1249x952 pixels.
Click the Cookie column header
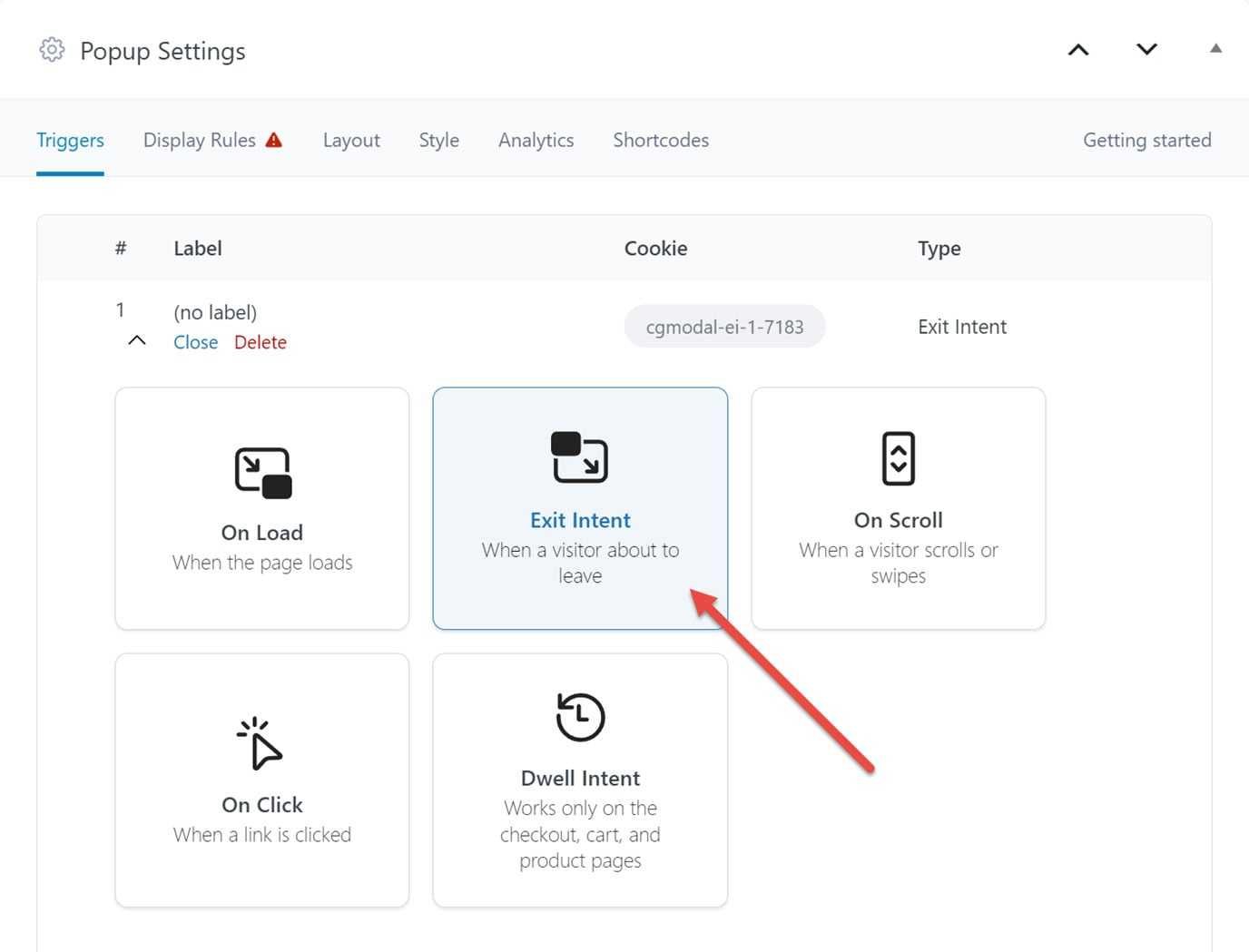click(655, 248)
